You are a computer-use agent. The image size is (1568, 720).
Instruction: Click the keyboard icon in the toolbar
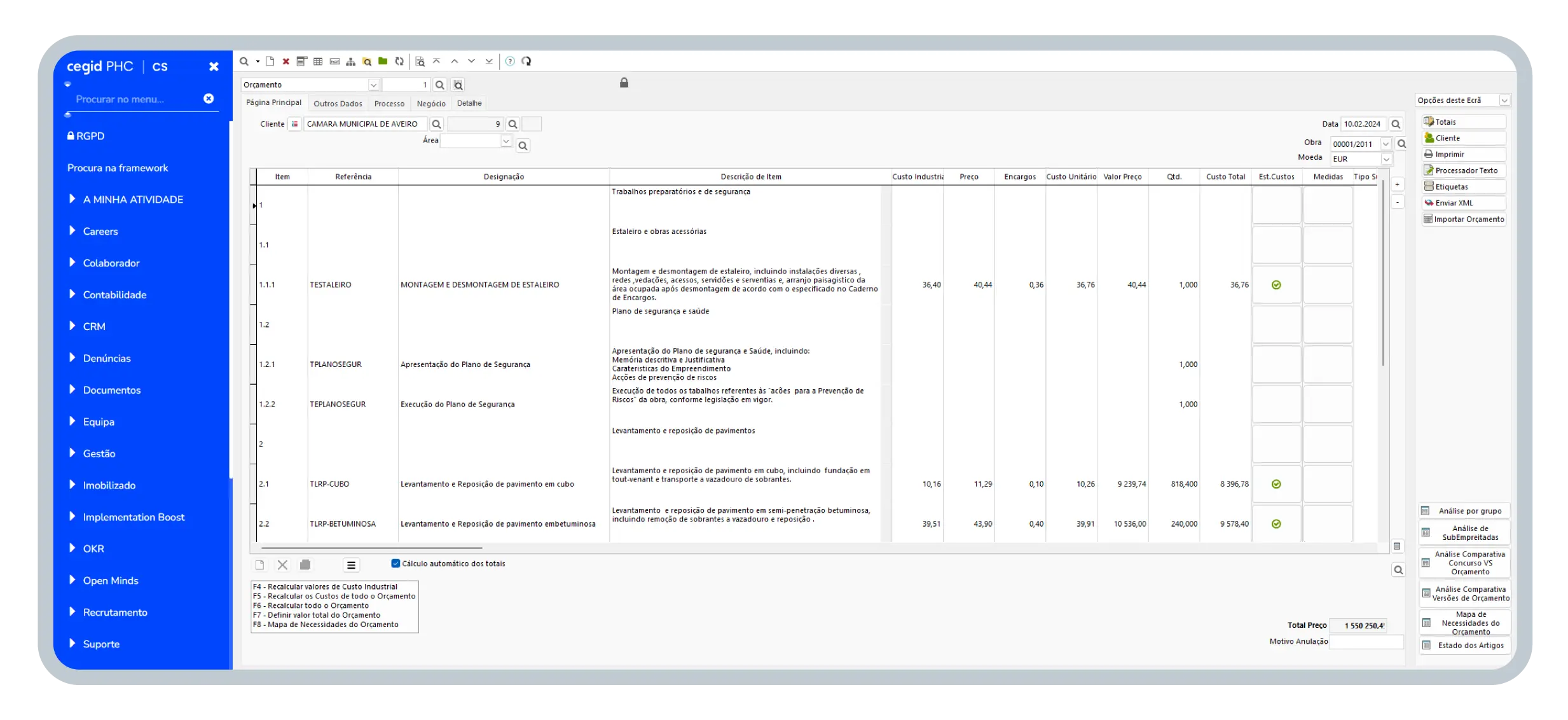334,62
